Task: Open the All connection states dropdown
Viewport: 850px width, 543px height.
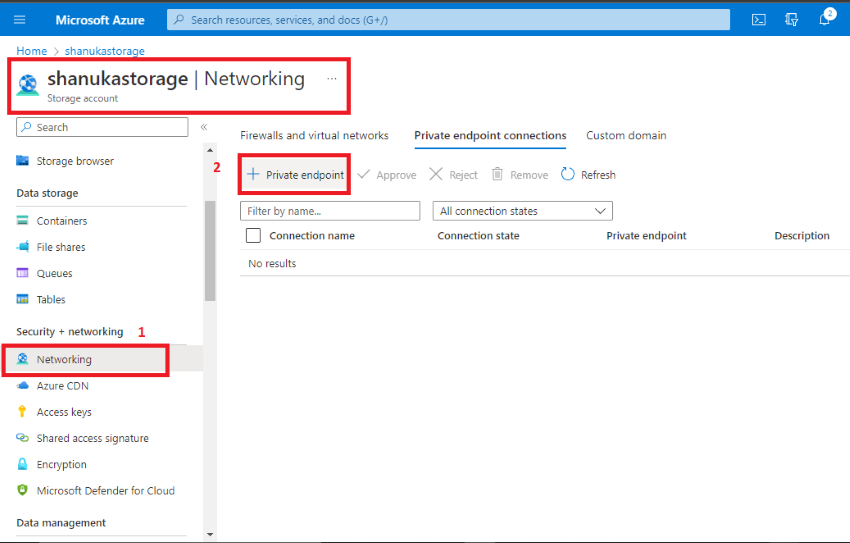Action: [523, 211]
